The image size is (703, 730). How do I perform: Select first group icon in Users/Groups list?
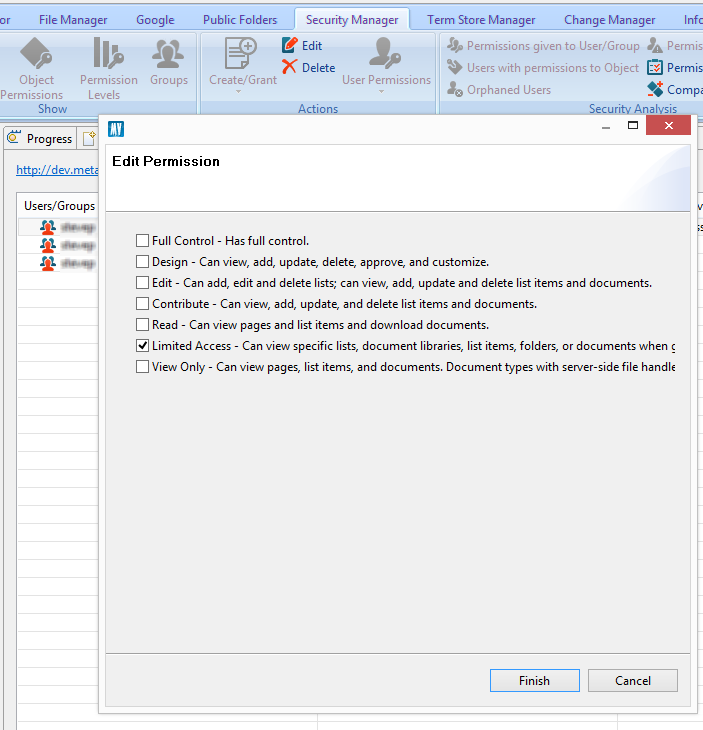pos(47,227)
